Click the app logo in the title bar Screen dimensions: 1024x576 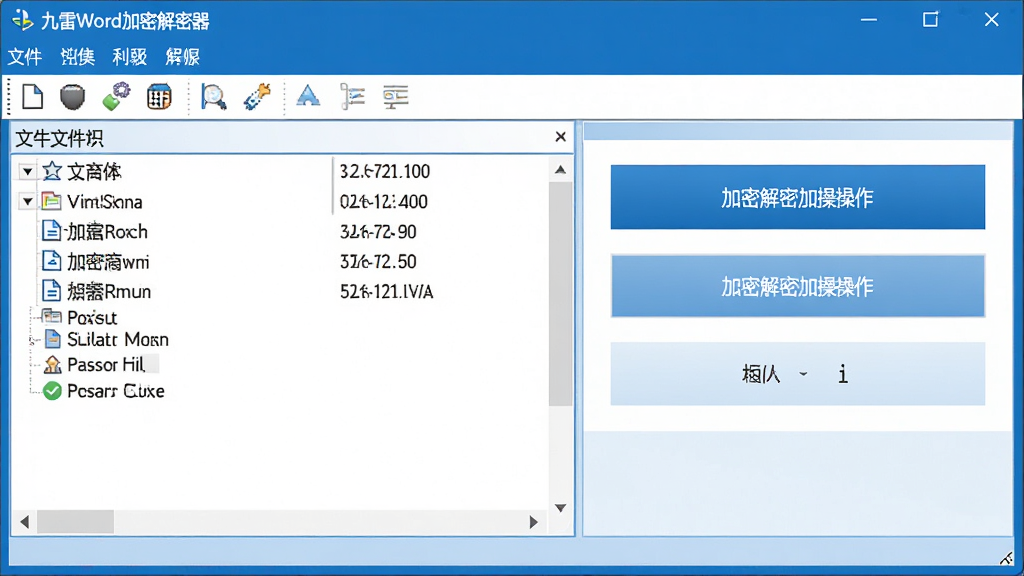click(23, 20)
